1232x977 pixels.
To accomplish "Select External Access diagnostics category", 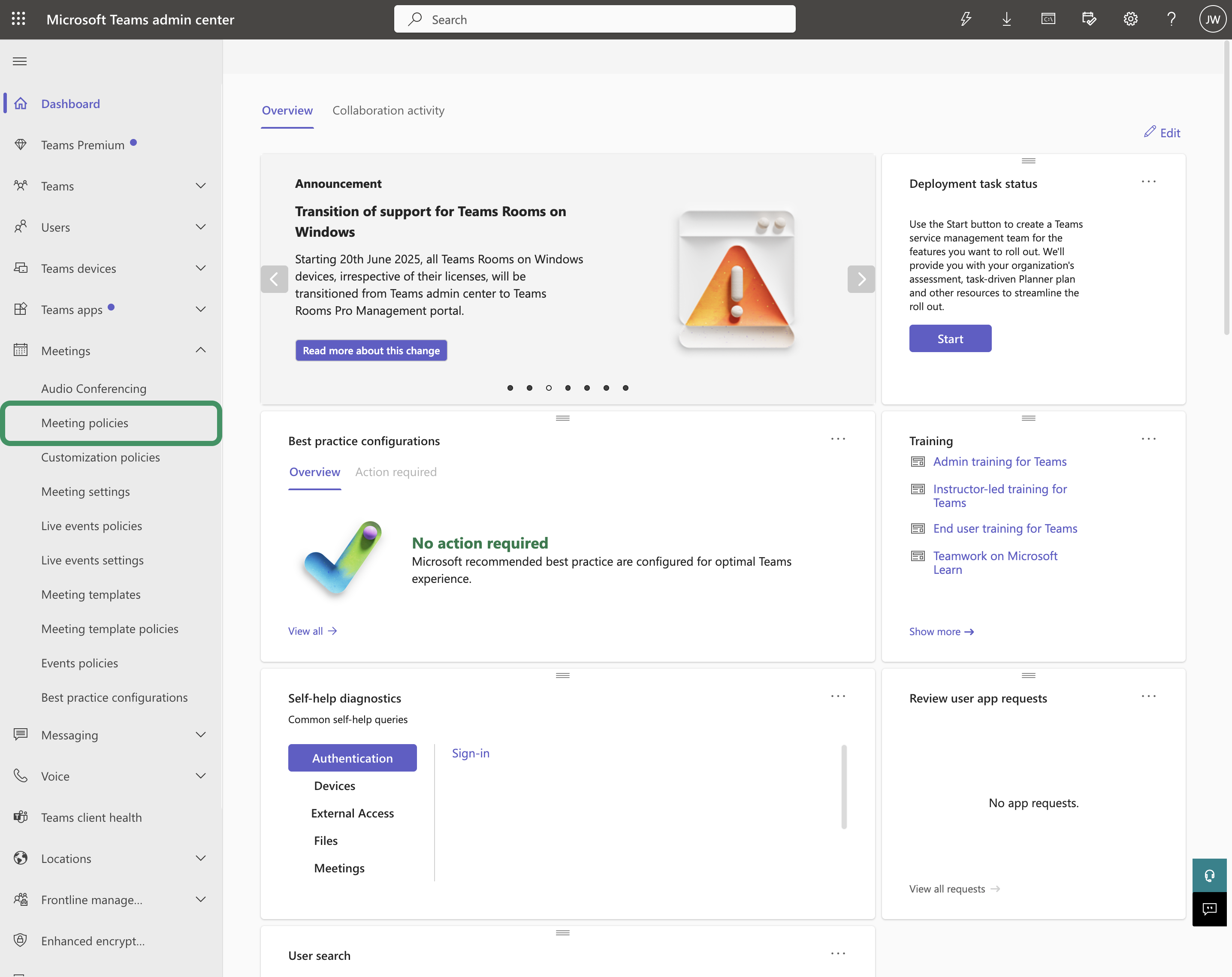I will click(353, 813).
